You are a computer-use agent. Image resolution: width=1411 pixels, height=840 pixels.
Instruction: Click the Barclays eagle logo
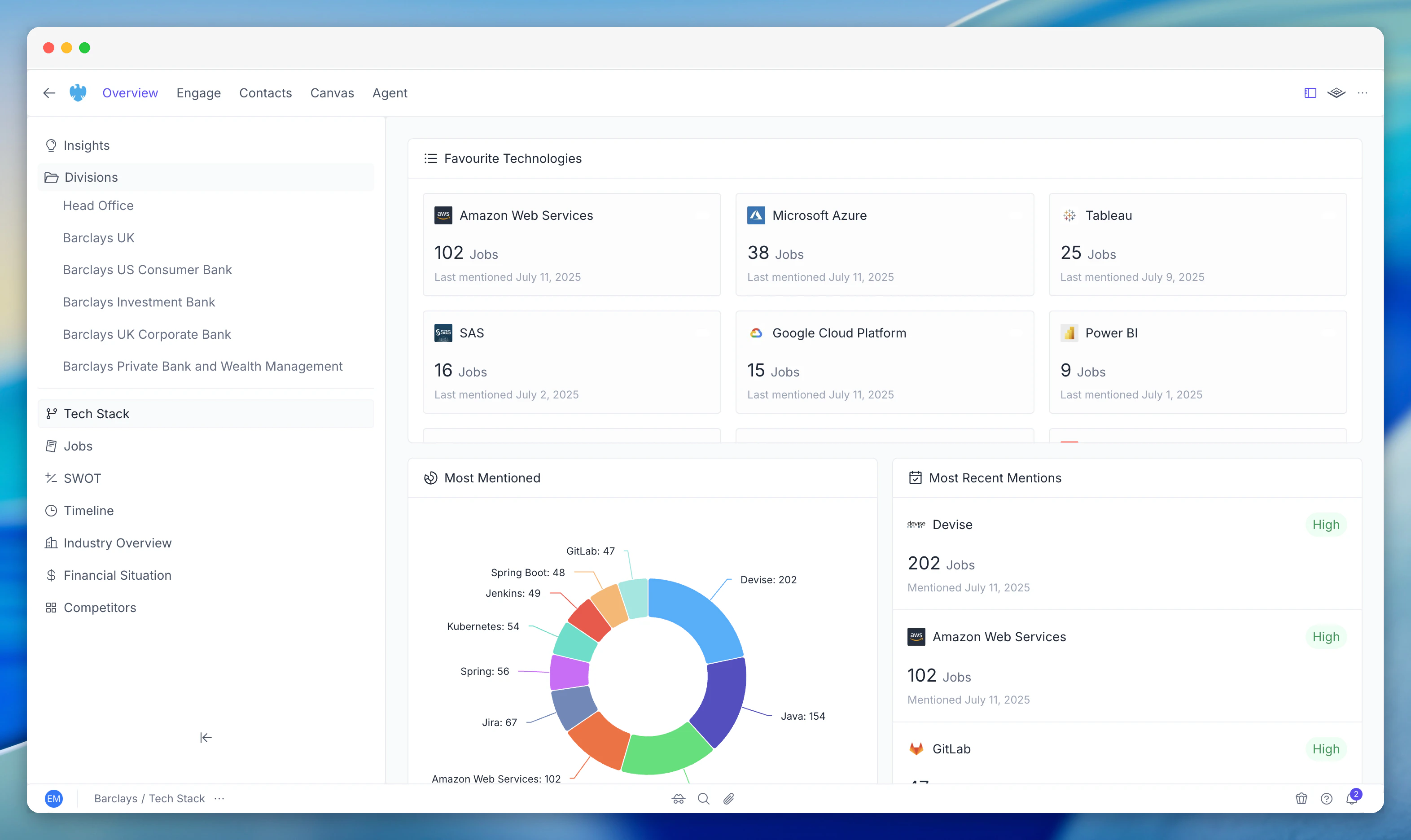[x=78, y=93]
